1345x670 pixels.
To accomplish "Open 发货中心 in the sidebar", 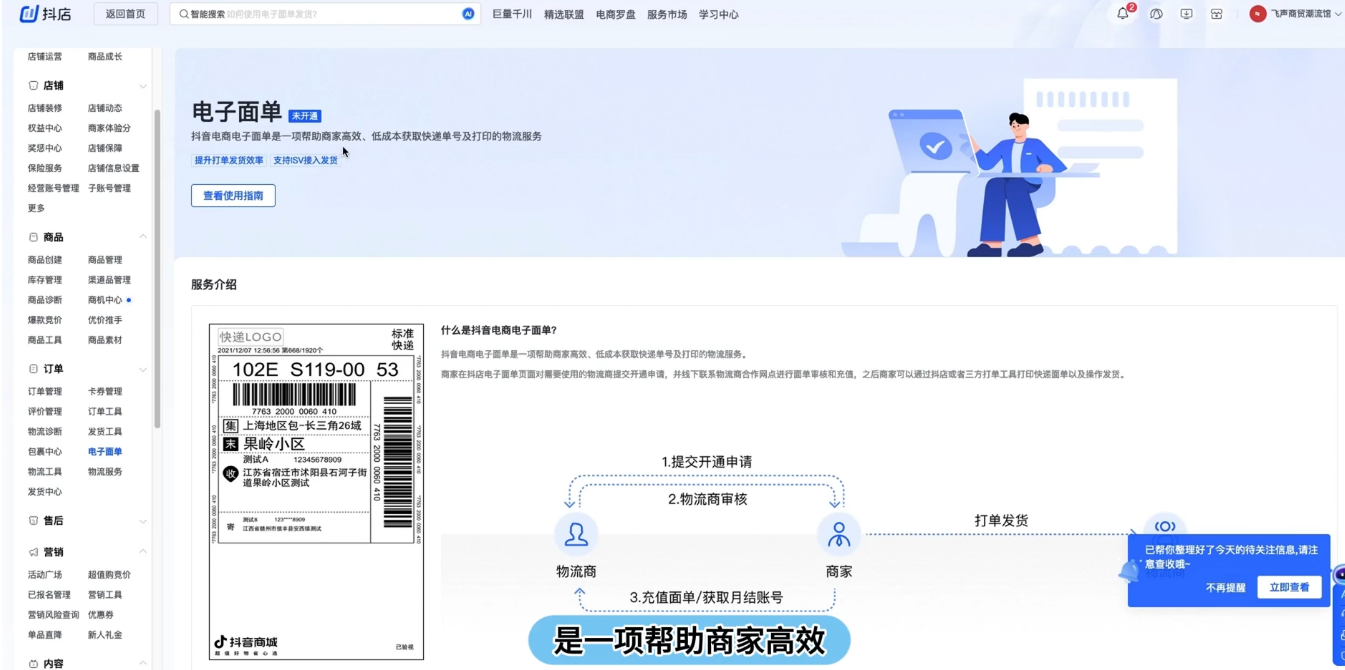I will pyautogui.click(x=45, y=492).
